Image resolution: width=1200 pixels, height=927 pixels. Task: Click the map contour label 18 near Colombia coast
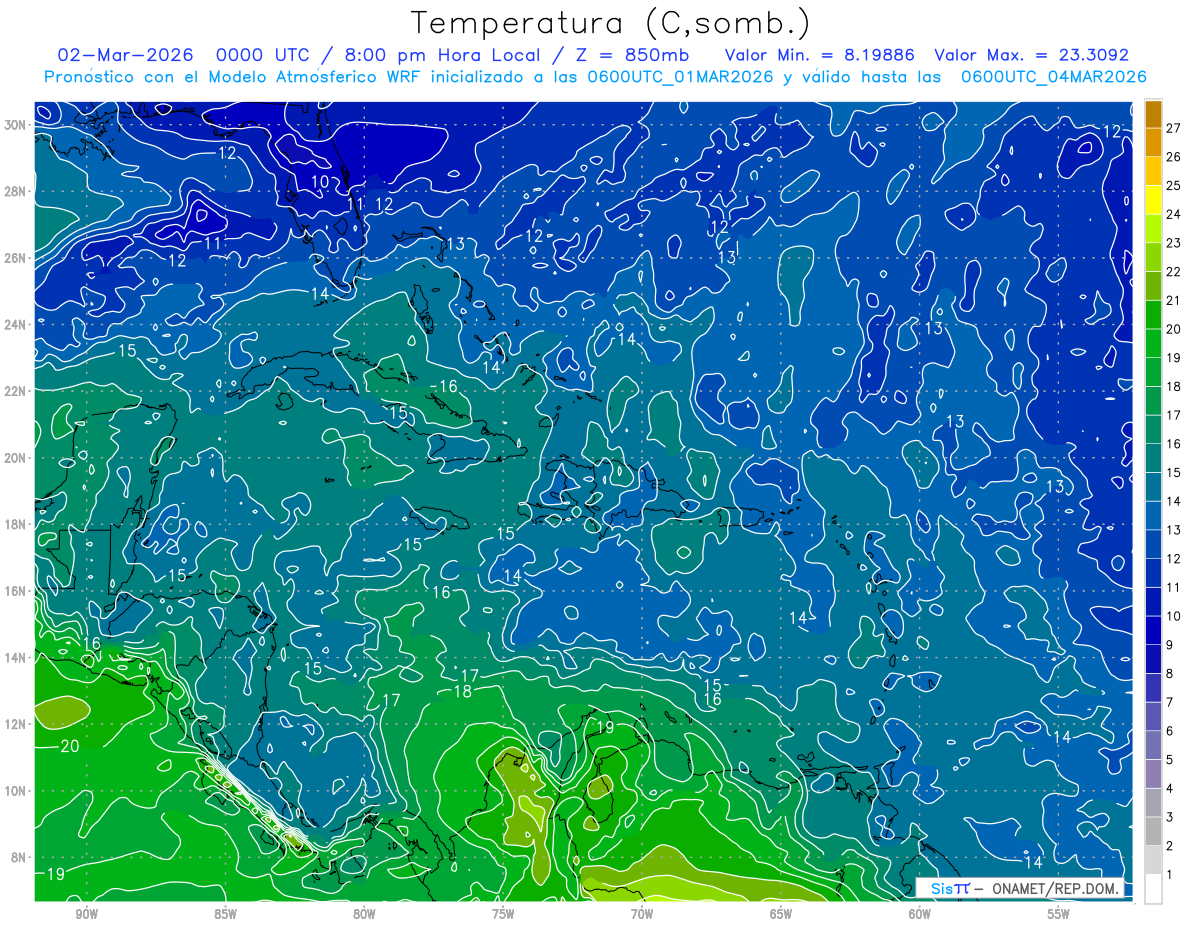(x=463, y=692)
